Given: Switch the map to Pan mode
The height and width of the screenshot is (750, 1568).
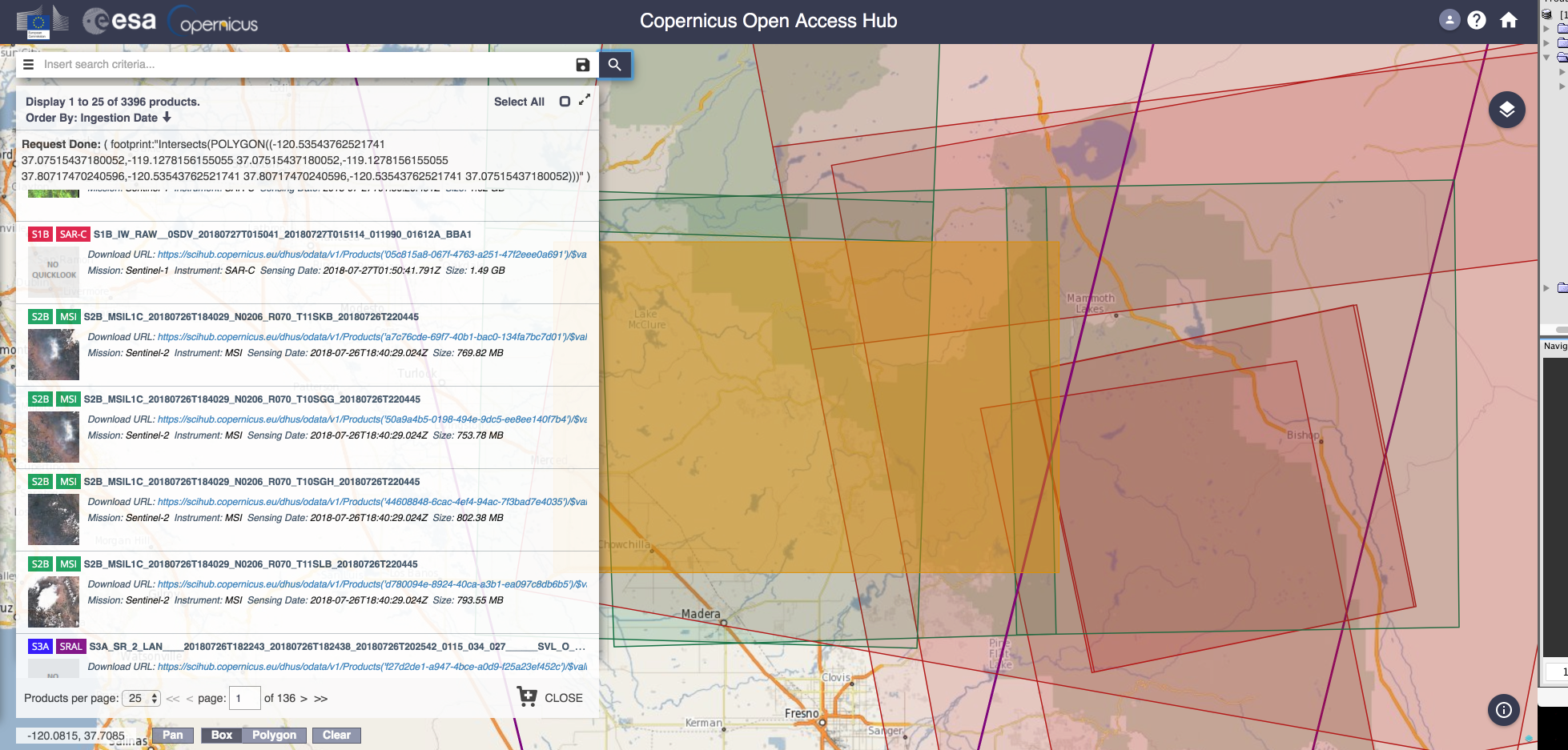Looking at the screenshot, I should pyautogui.click(x=173, y=736).
